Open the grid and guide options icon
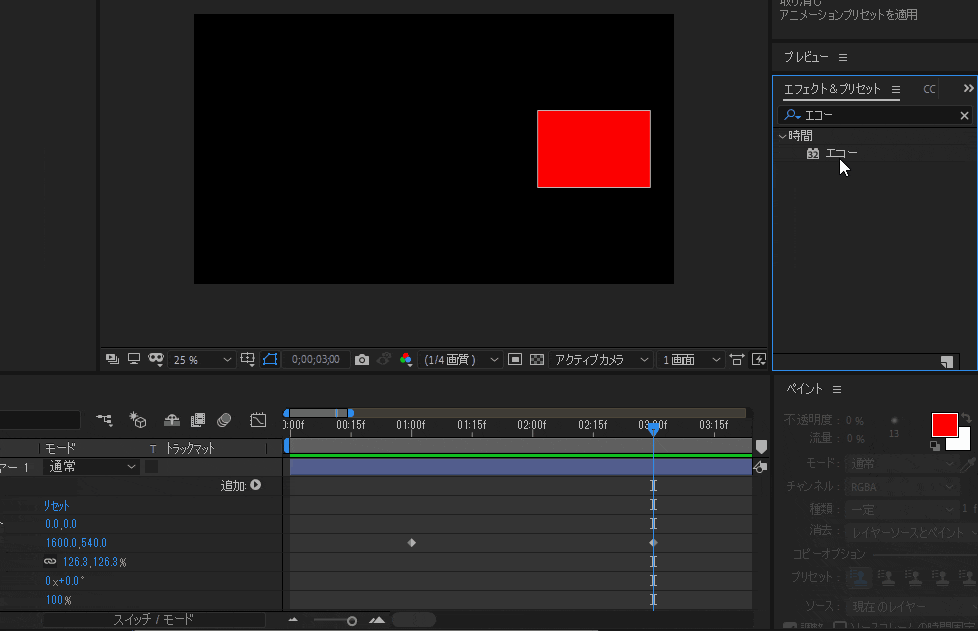Viewport: 978px width, 631px height. (248, 359)
